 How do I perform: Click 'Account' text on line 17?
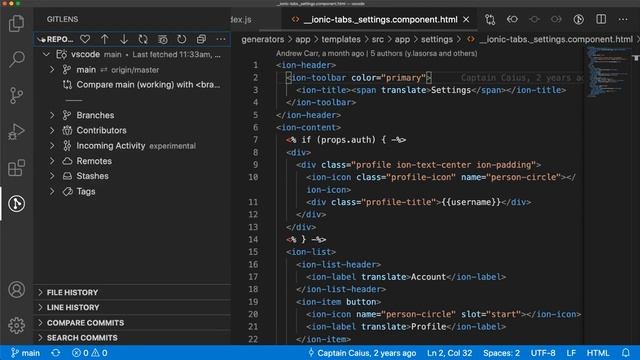click(x=428, y=277)
